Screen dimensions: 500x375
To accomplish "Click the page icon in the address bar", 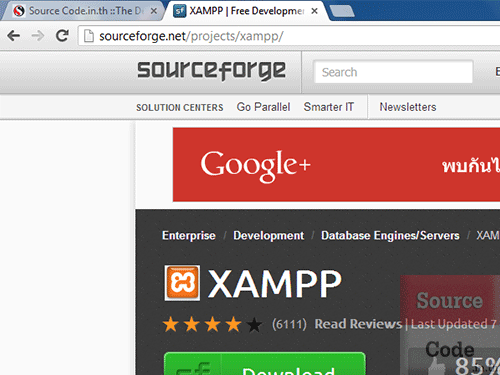I will [89, 36].
